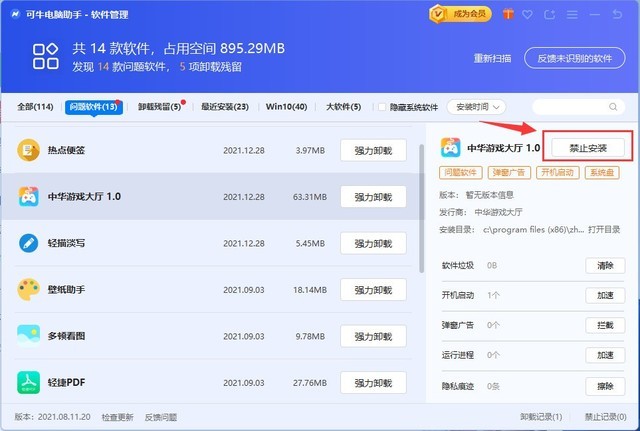Click the 热点便签 app icon

[29, 150]
